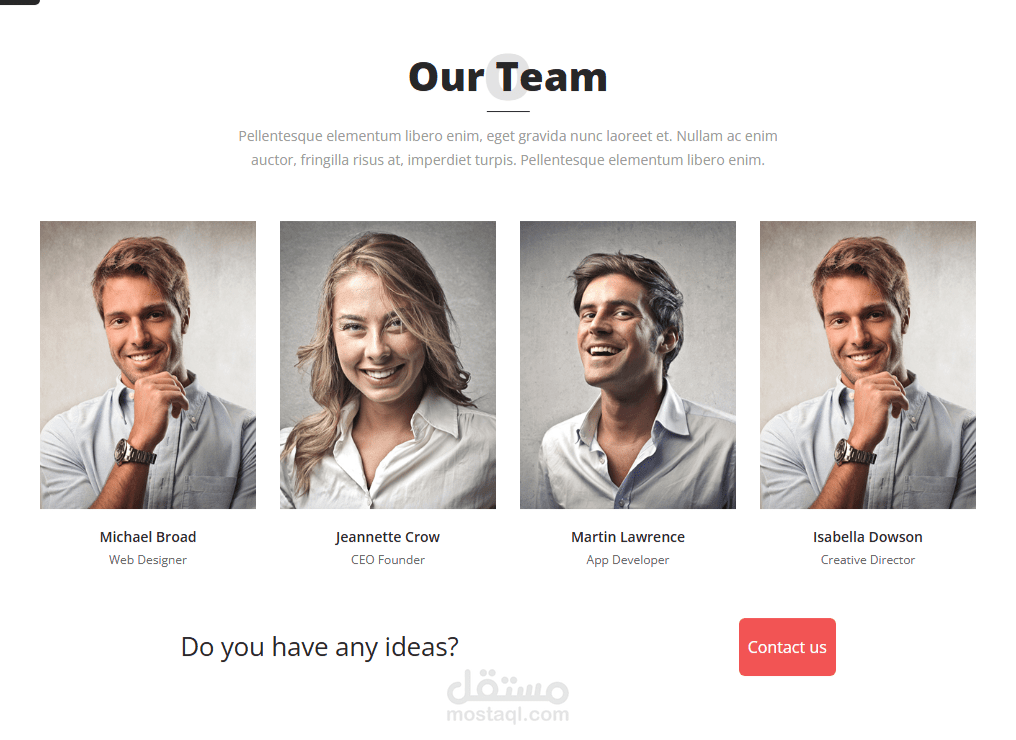Select the Jeannette Crow name text
The image size is (1016, 740).
coord(387,537)
